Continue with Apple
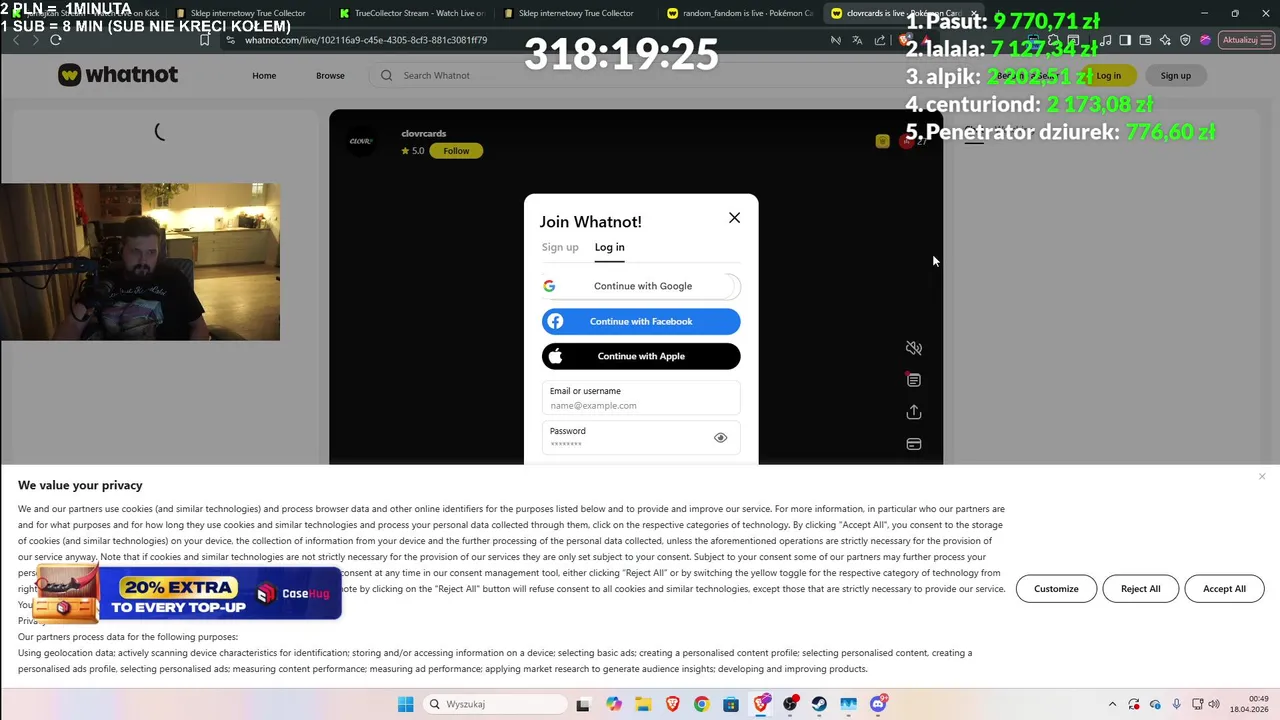Viewport: 1280px width, 720px height. click(641, 356)
